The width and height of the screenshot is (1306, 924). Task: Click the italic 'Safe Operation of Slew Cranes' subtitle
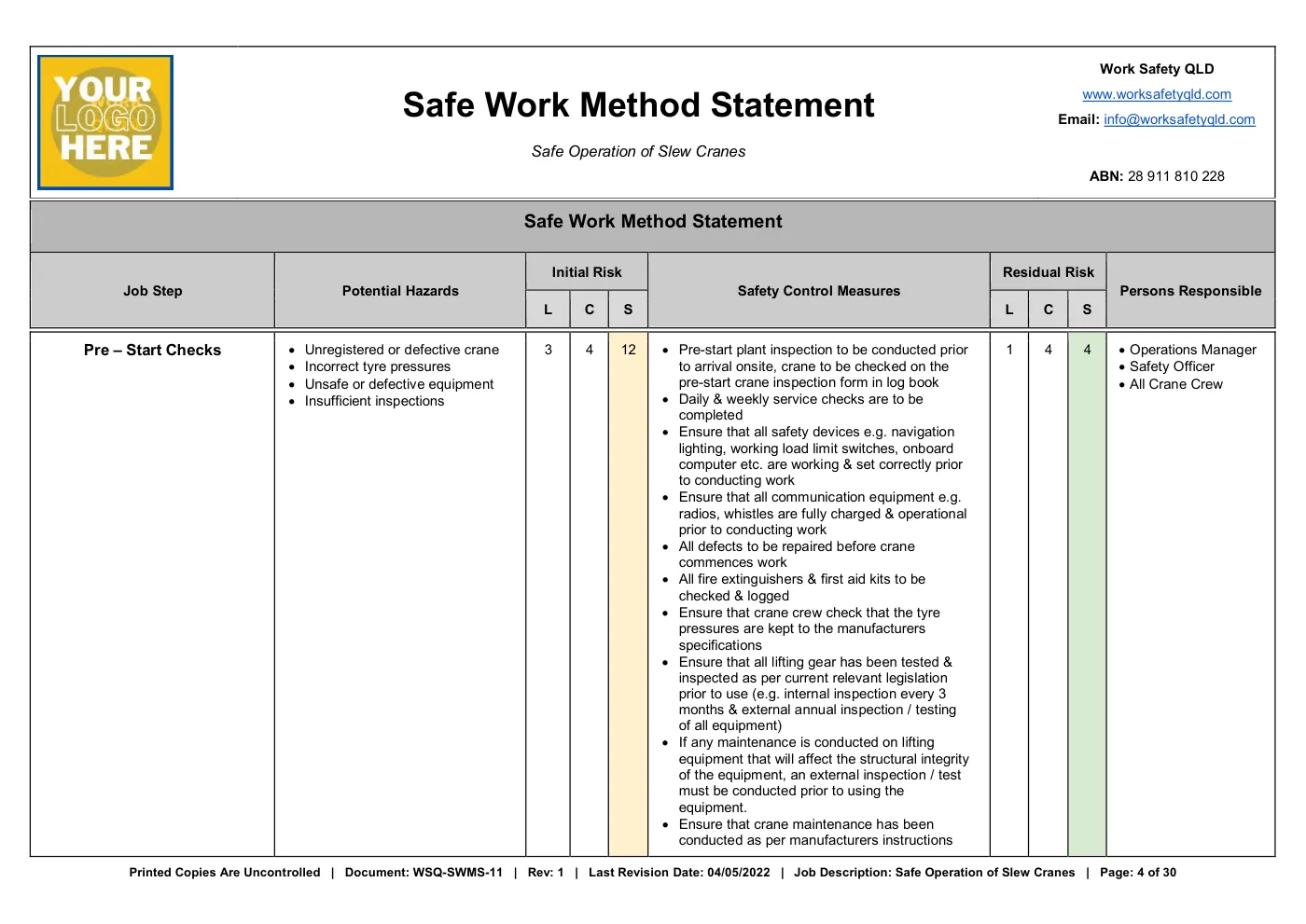point(639,151)
